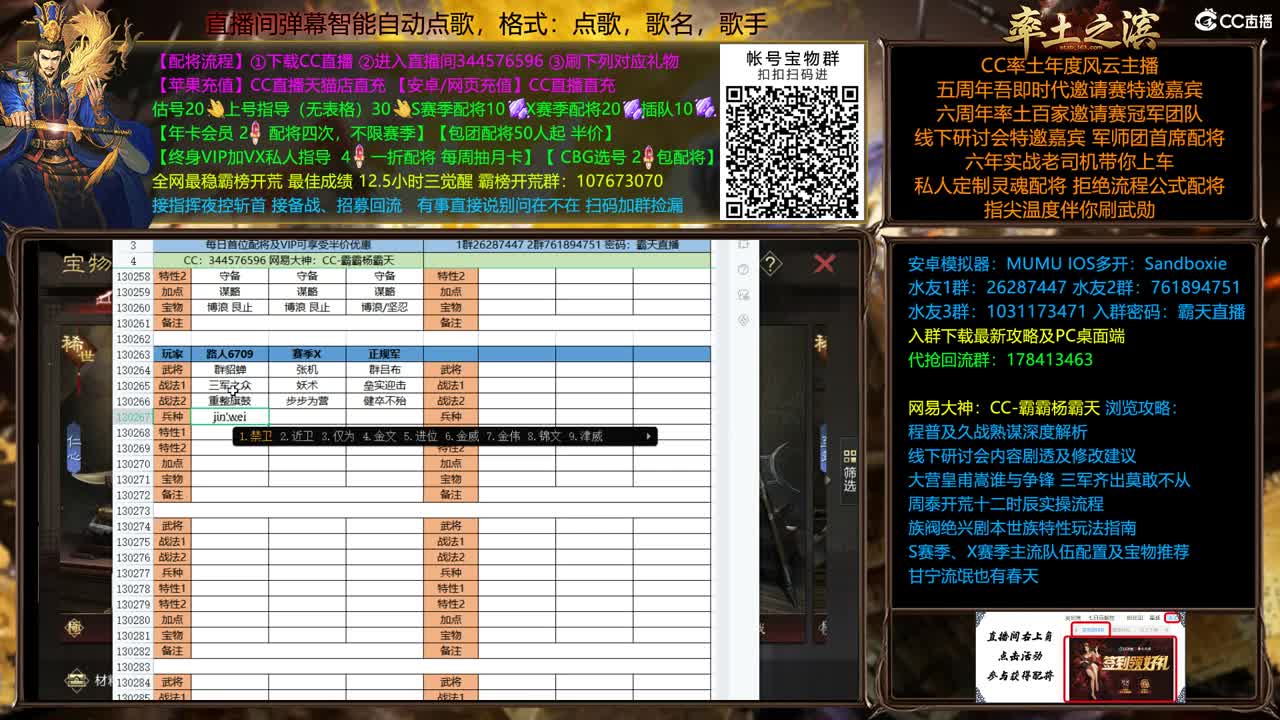1280x720 pixels.
Task: Choose IME candidate 7.金伟
Action: click(503, 436)
